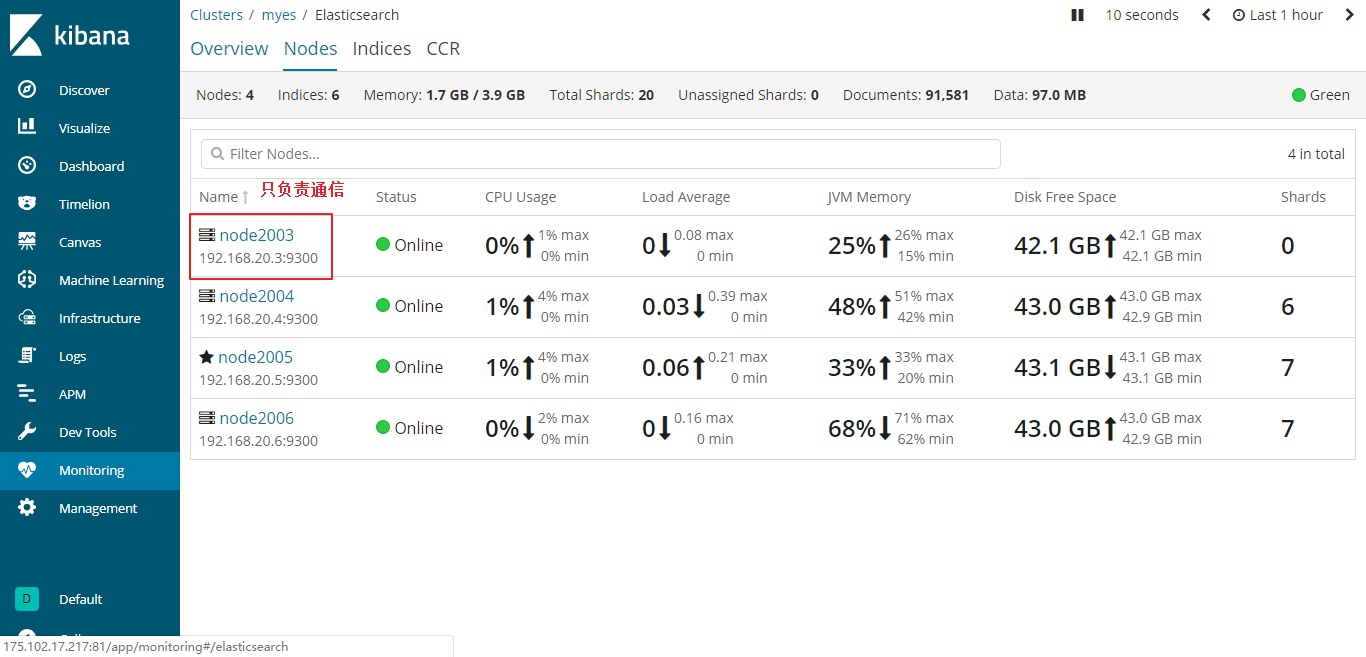Viewport: 1366px width, 657px height.
Task: Click the Default space avatar
Action: click(27, 599)
